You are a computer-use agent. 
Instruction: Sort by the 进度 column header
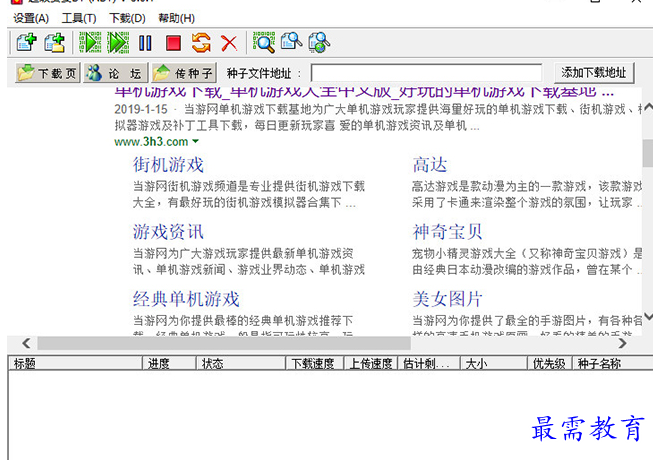point(169,363)
